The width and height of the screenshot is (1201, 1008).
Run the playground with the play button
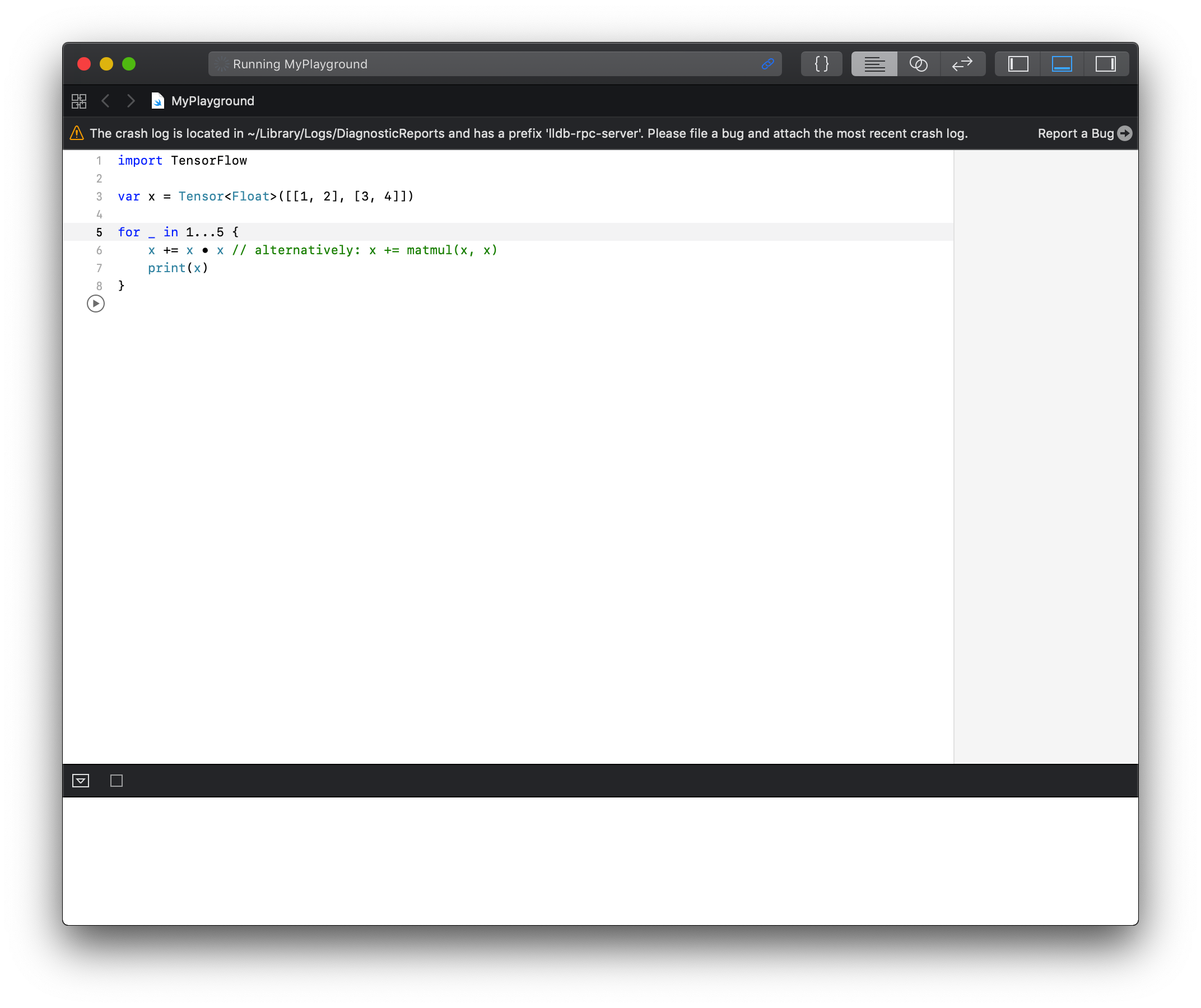point(95,304)
